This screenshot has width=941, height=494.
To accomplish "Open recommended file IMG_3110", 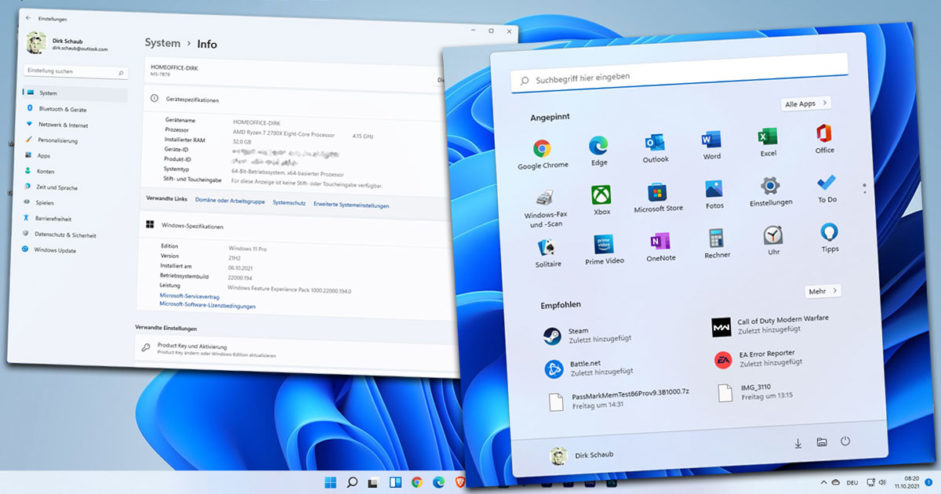I will pos(755,392).
